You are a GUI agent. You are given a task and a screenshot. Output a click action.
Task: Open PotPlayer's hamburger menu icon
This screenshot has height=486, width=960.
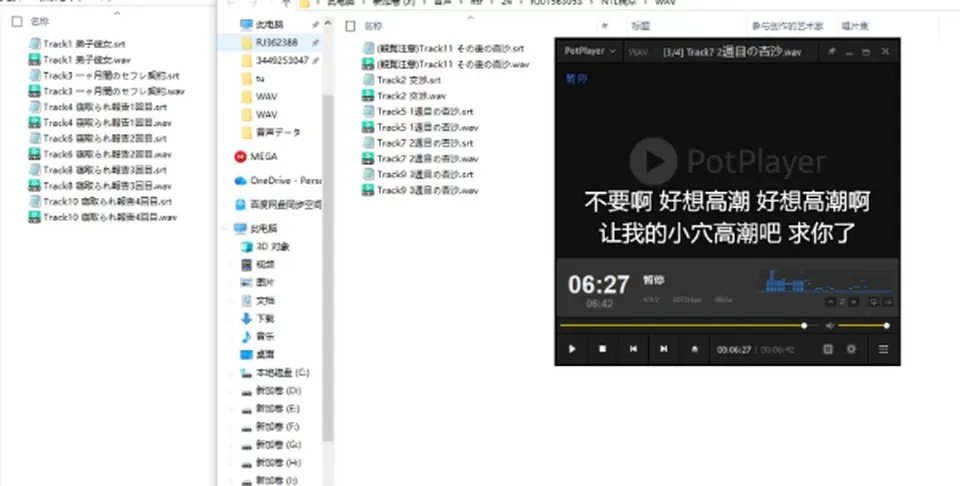pos(883,350)
